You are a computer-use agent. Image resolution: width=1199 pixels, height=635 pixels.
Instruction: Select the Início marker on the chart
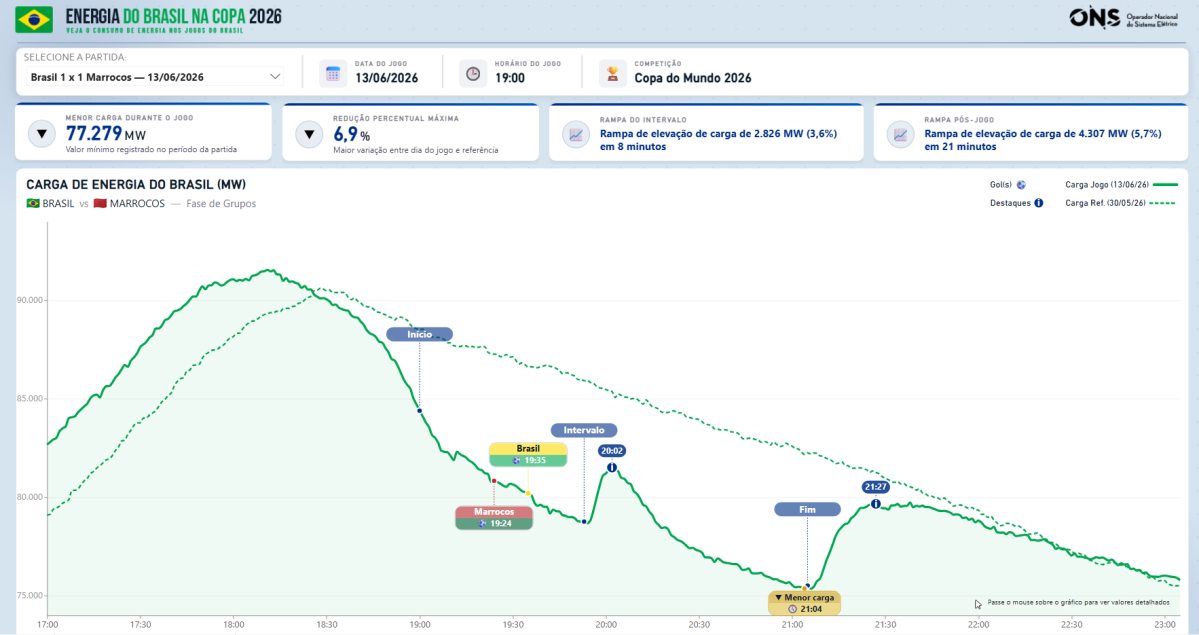(419, 334)
